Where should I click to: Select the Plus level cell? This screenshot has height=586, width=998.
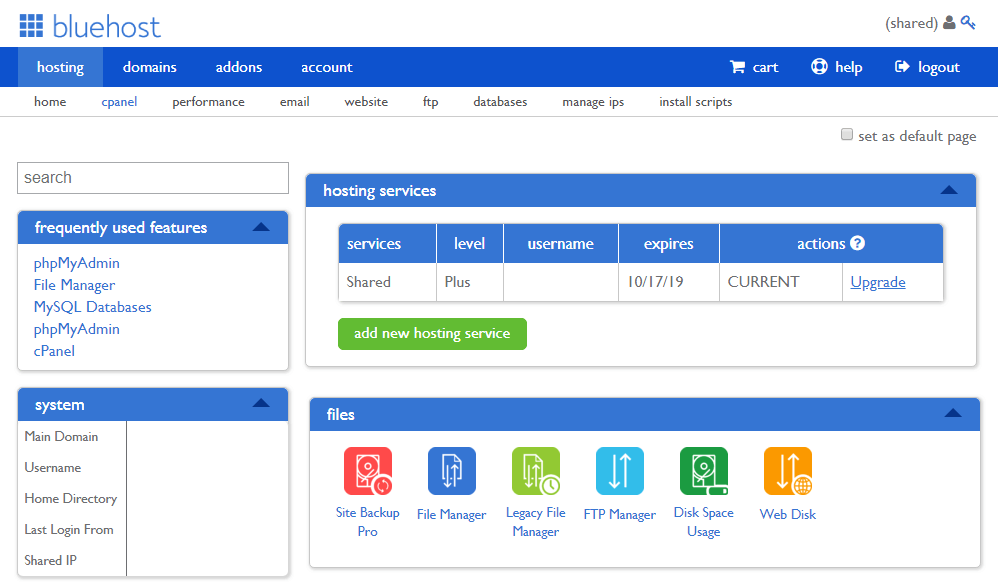click(x=470, y=282)
